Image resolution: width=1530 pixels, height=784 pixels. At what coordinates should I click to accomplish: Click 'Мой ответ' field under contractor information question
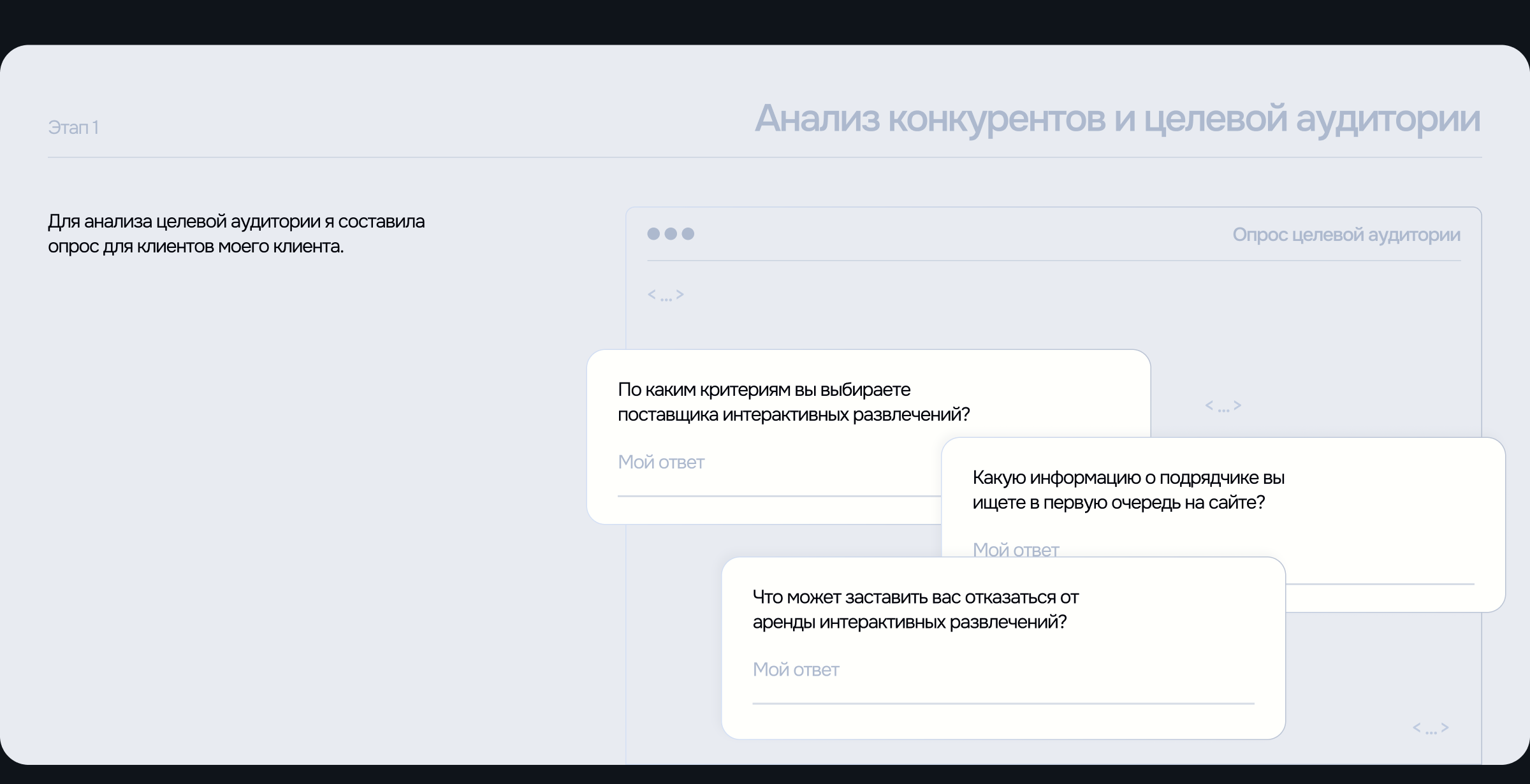point(1016,549)
